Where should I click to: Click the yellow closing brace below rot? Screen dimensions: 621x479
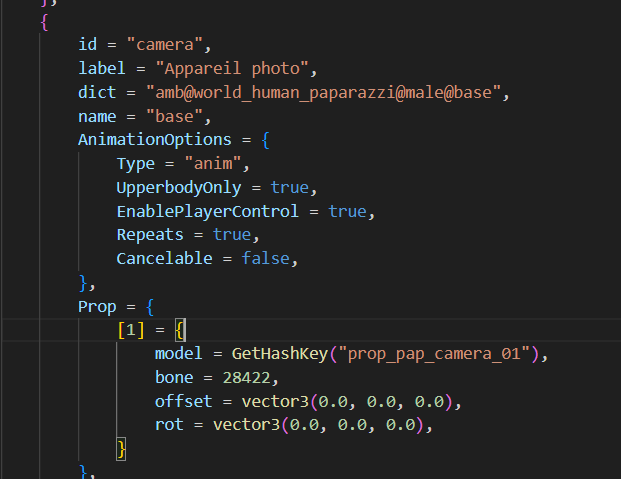(122, 449)
